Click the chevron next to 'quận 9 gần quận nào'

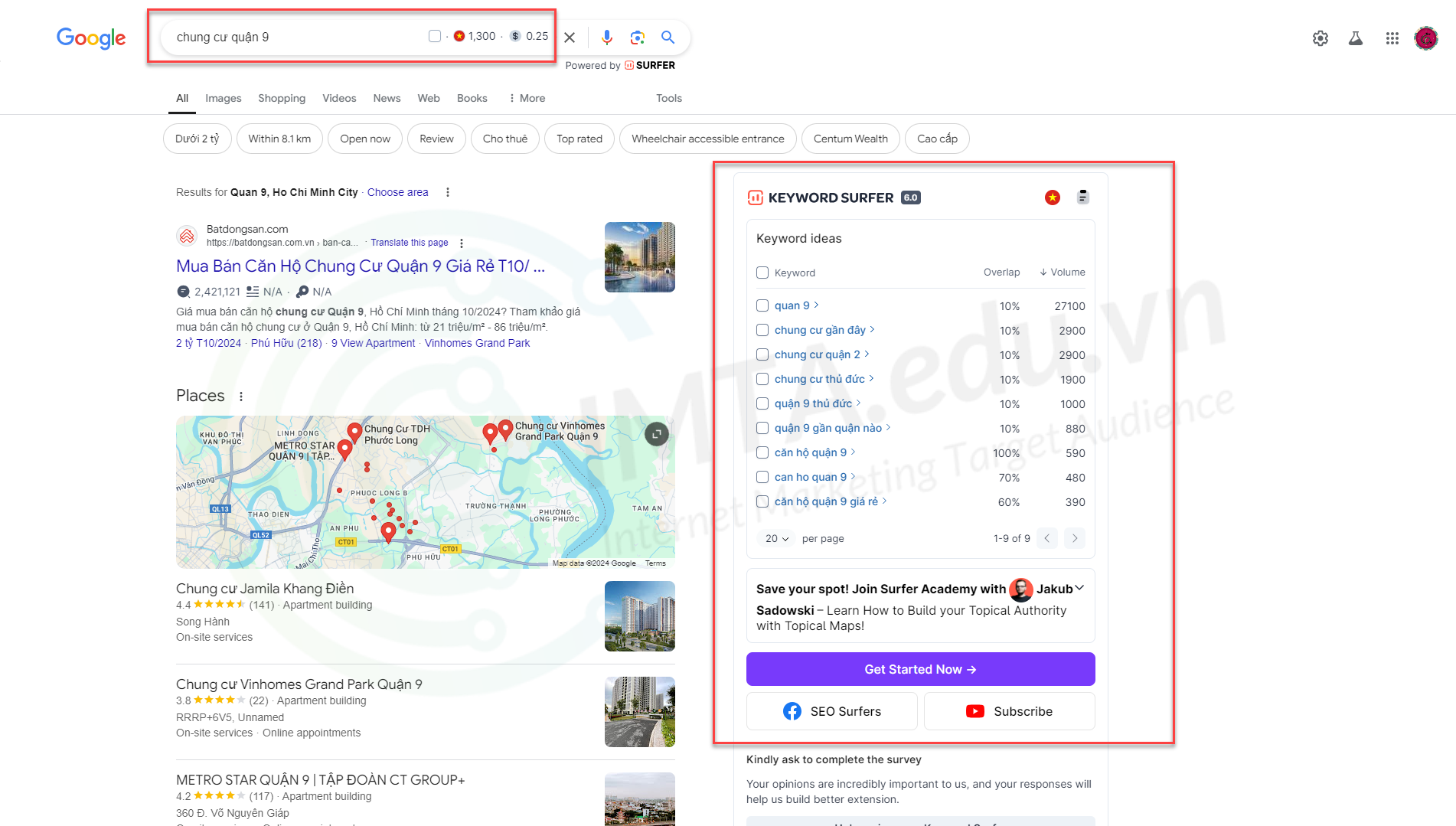pos(888,427)
